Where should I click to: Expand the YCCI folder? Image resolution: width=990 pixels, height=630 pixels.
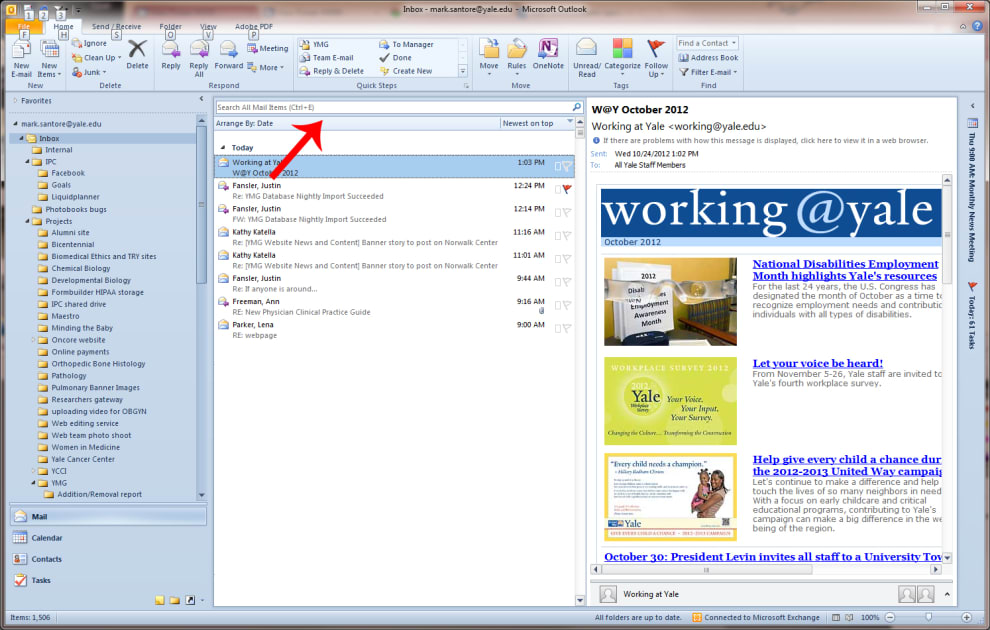coord(33,471)
